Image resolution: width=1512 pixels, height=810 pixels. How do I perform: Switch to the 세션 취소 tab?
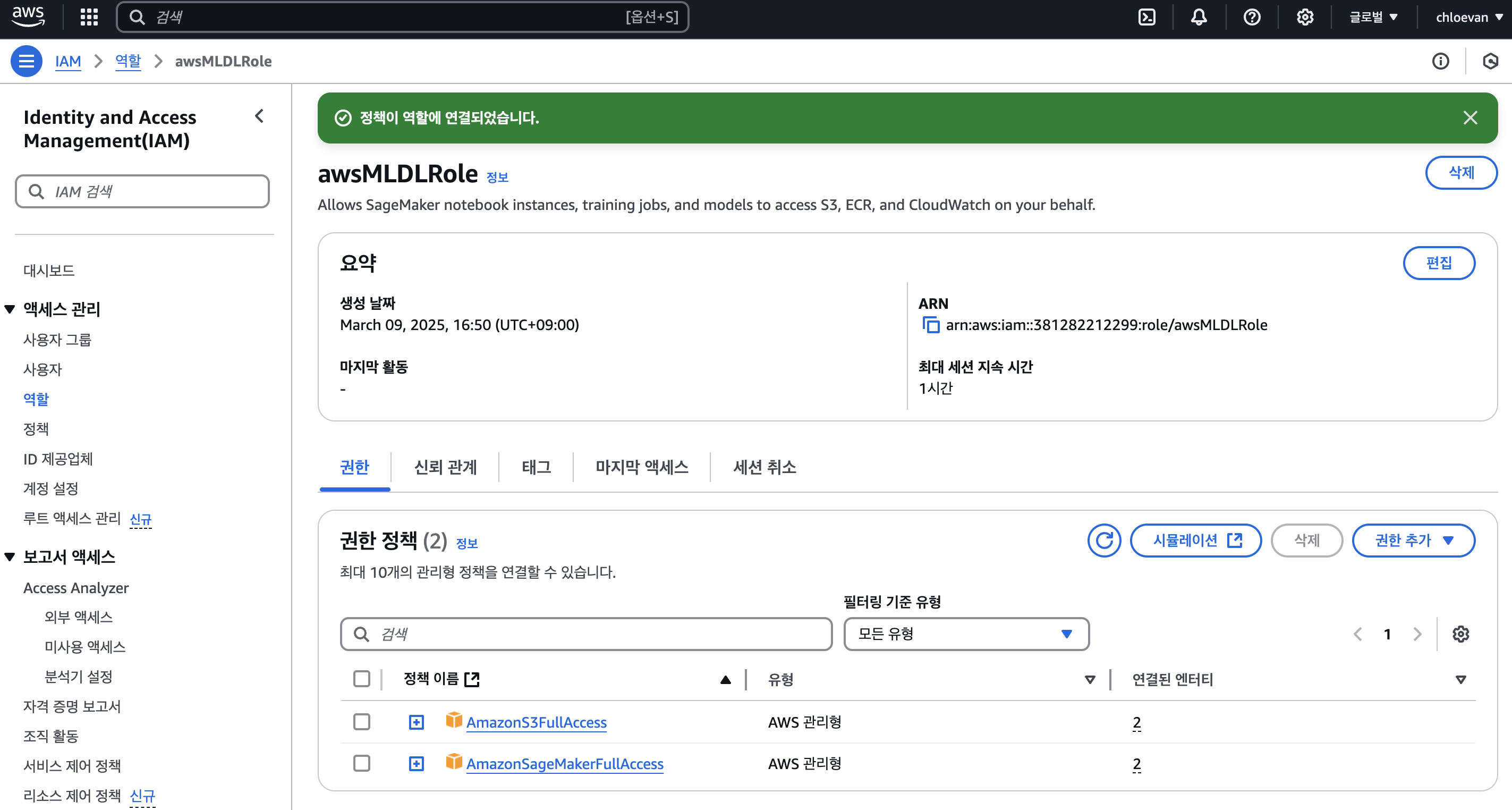tap(764, 468)
